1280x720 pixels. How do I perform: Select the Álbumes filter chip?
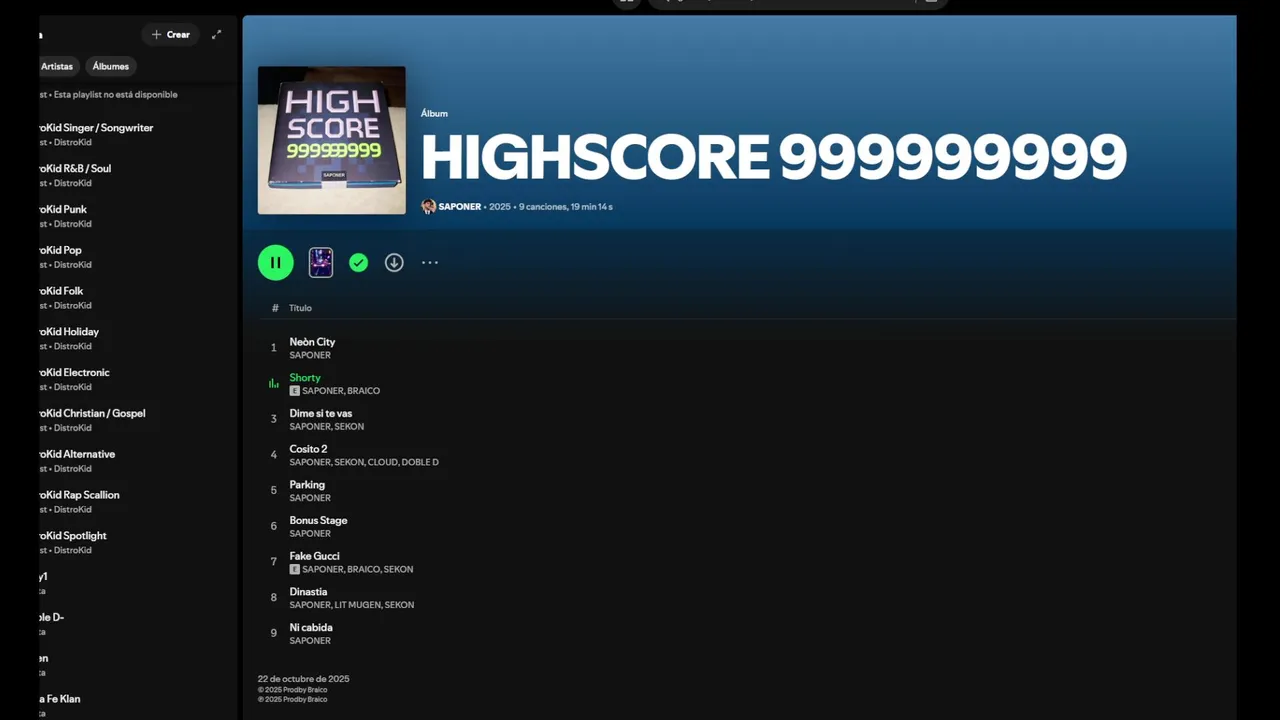110,66
